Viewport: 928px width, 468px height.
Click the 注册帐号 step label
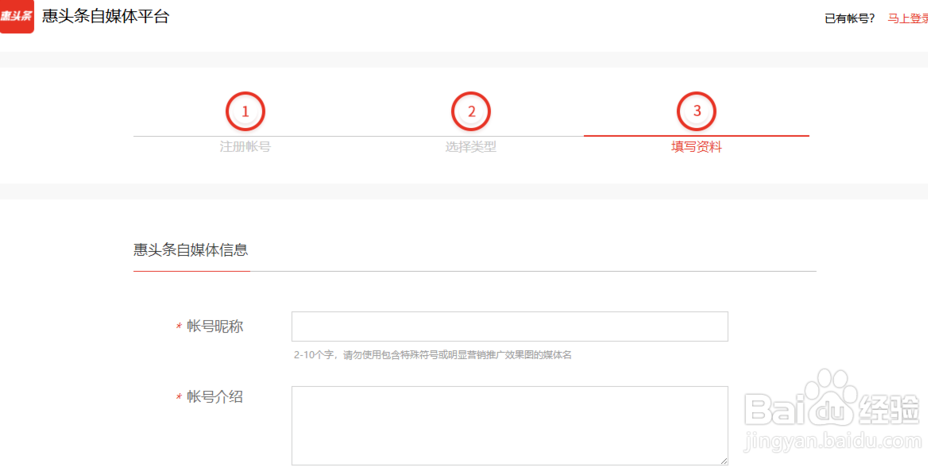click(245, 147)
